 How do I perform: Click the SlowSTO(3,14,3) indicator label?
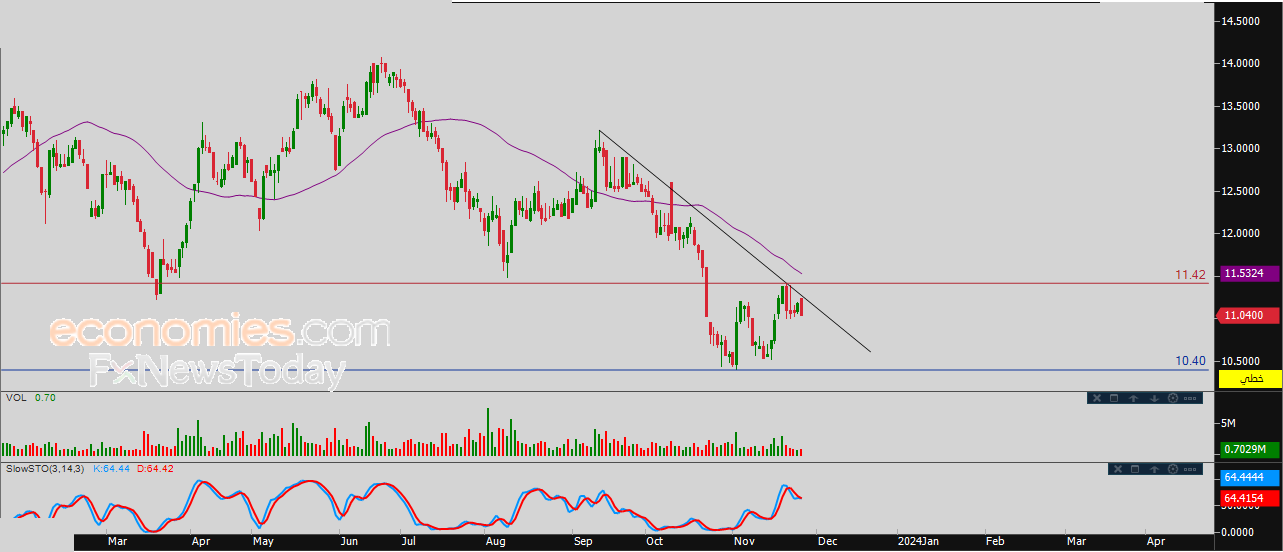pyautogui.click(x=46, y=468)
